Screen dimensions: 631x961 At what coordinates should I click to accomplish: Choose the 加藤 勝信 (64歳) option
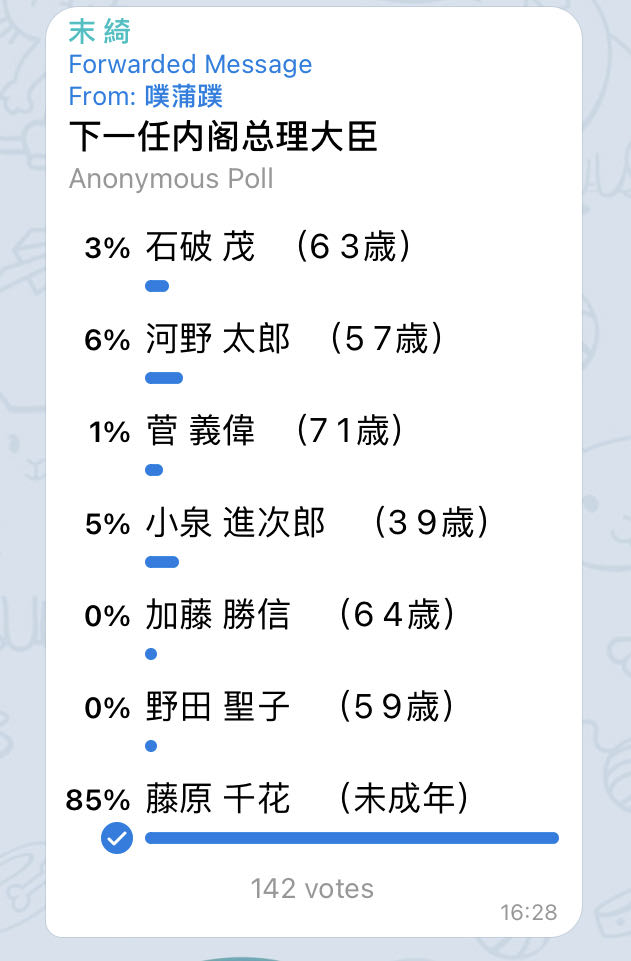coord(300,615)
